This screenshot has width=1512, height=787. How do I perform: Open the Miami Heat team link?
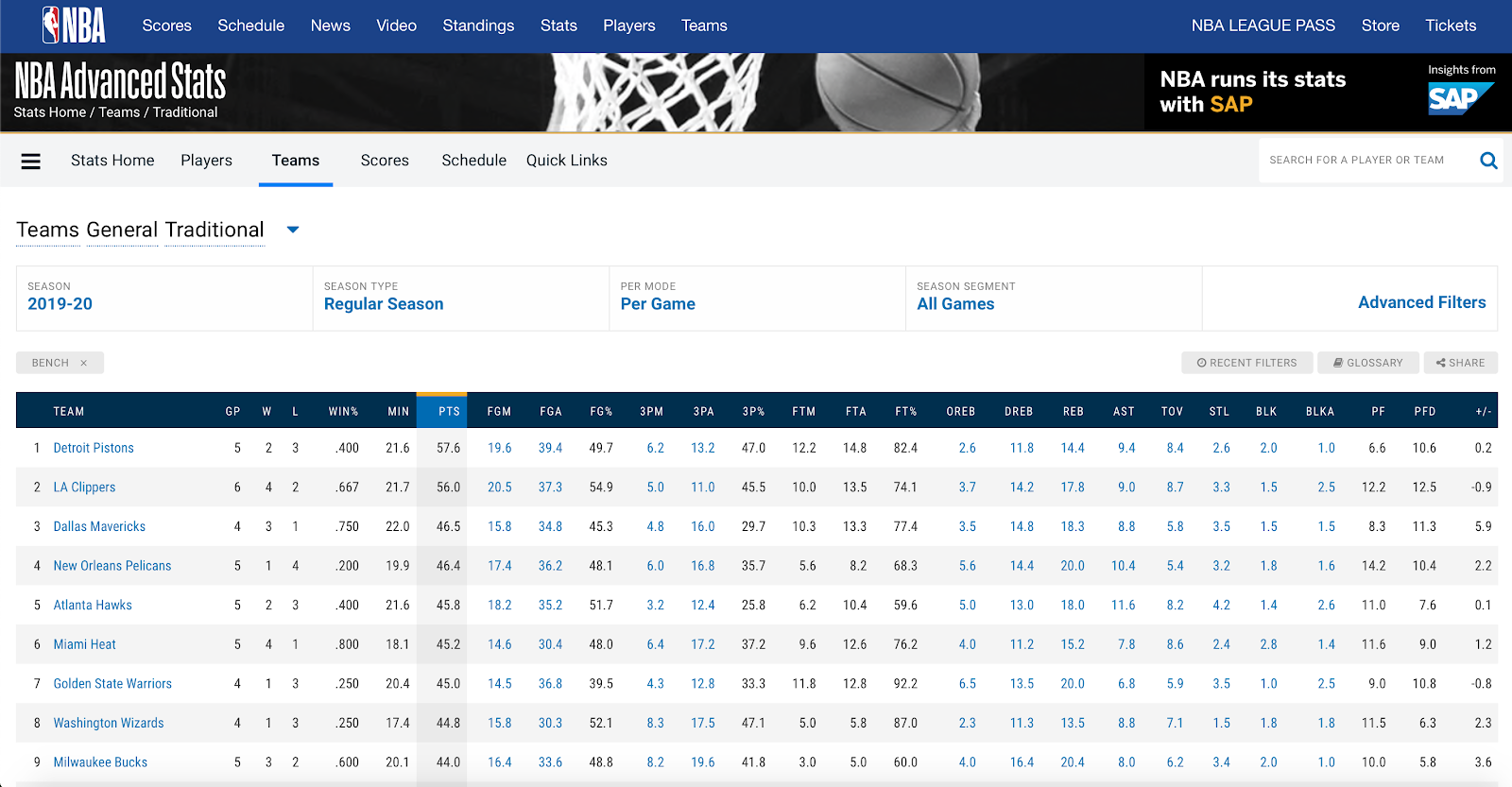[x=85, y=645]
